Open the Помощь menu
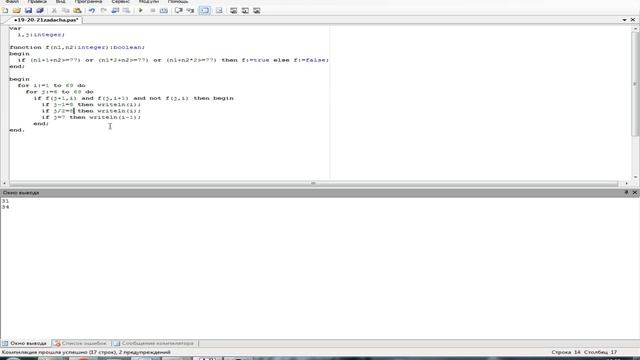The width and height of the screenshot is (640, 360). 178,2
